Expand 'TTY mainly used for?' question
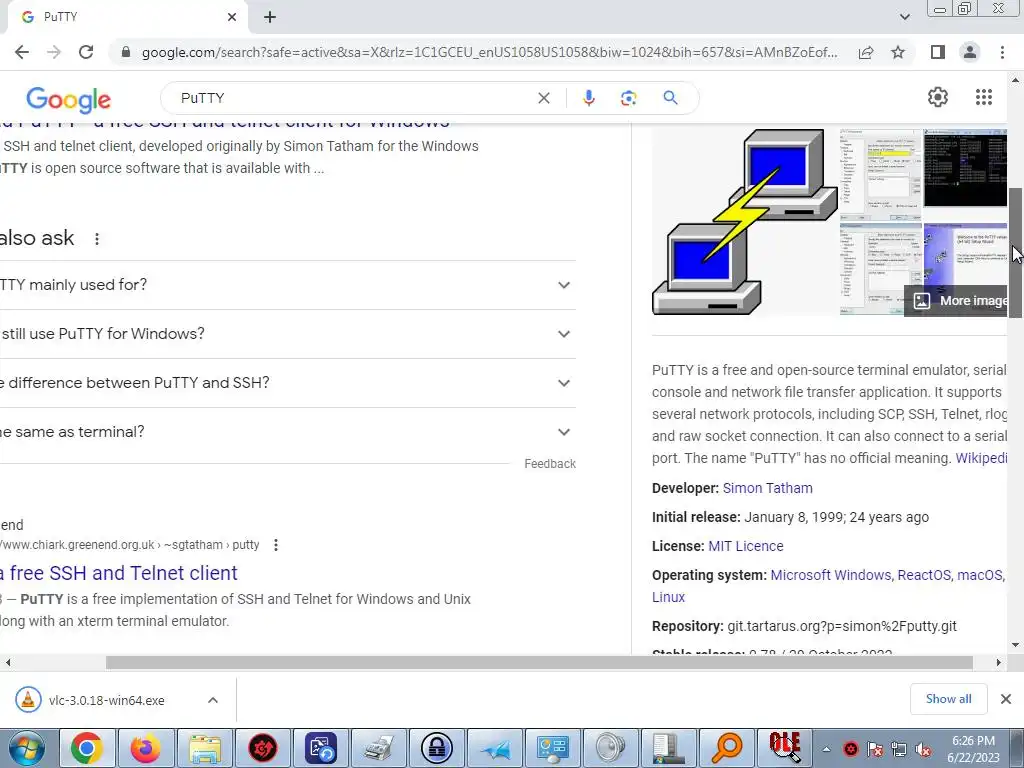 [x=287, y=285]
